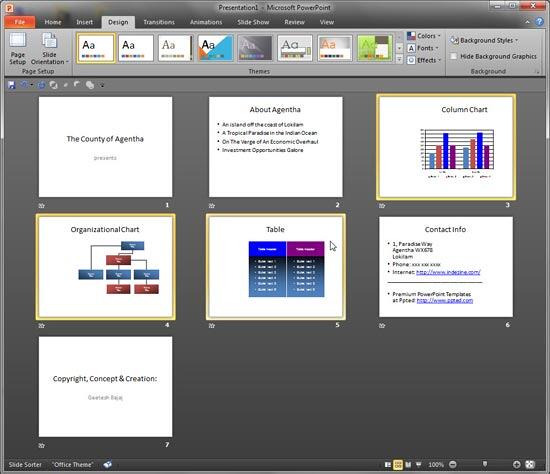550x474 pixels.
Task: Switch to the Home tab
Action: [53, 22]
